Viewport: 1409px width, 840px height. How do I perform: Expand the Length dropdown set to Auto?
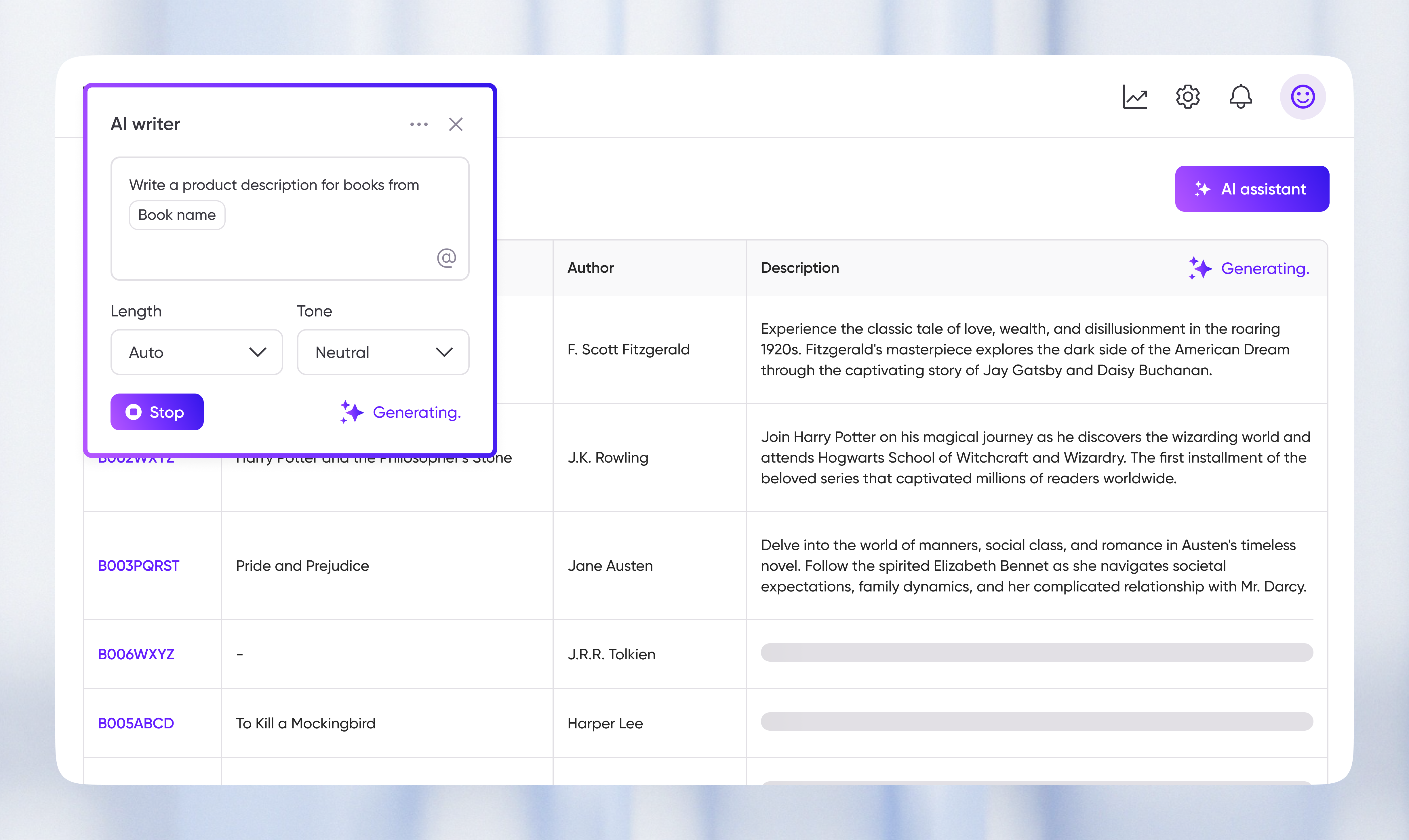coord(197,352)
